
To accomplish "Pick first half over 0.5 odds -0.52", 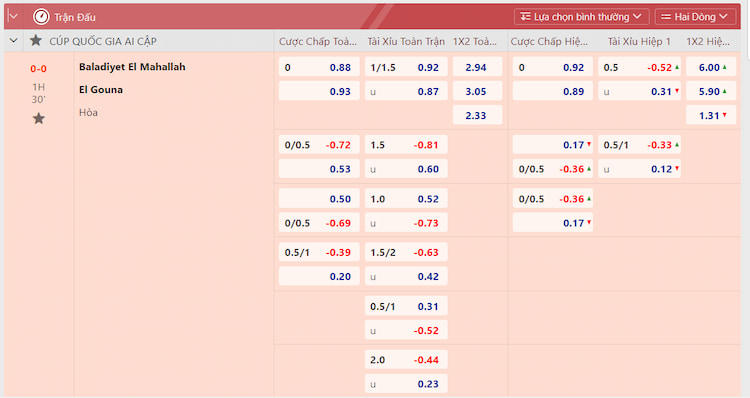I will pos(640,67).
